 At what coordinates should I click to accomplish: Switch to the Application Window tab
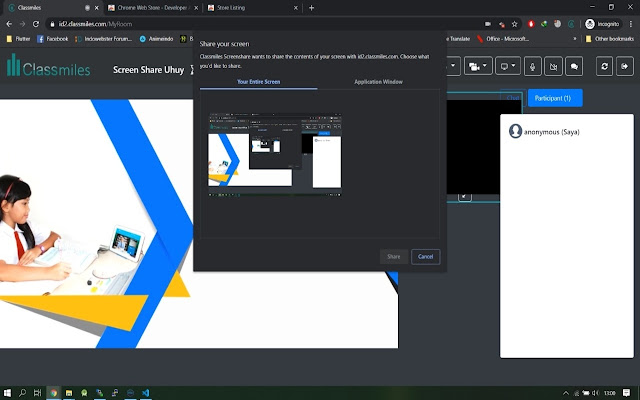[378, 82]
